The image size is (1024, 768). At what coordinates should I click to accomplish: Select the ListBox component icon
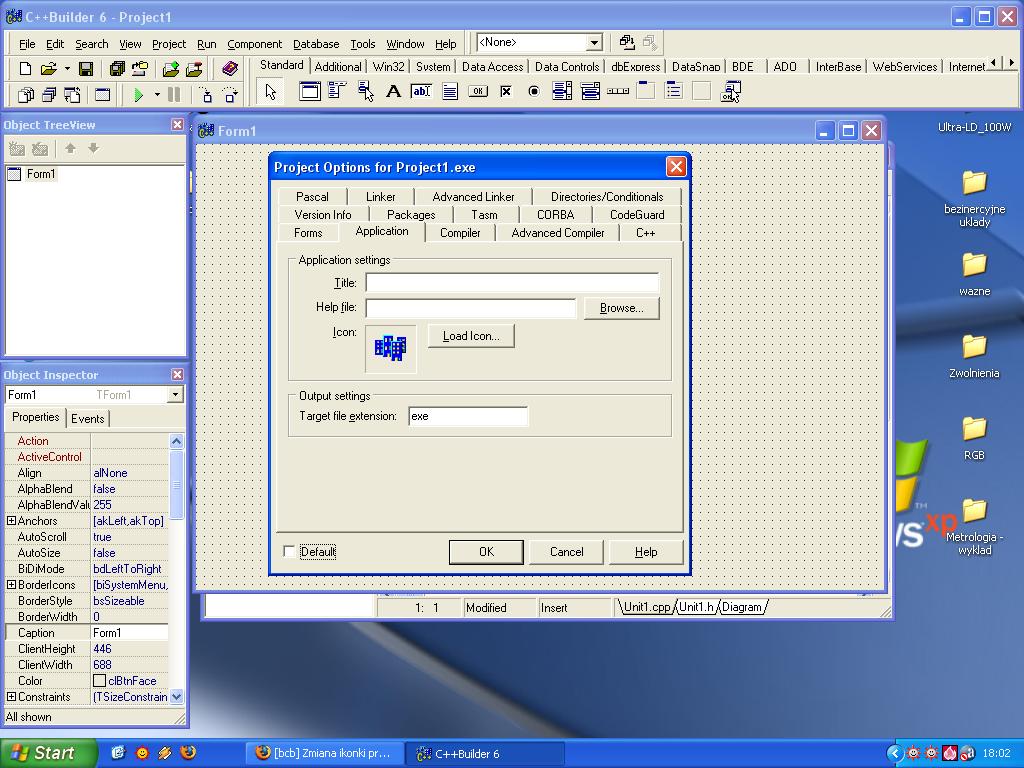[562, 91]
